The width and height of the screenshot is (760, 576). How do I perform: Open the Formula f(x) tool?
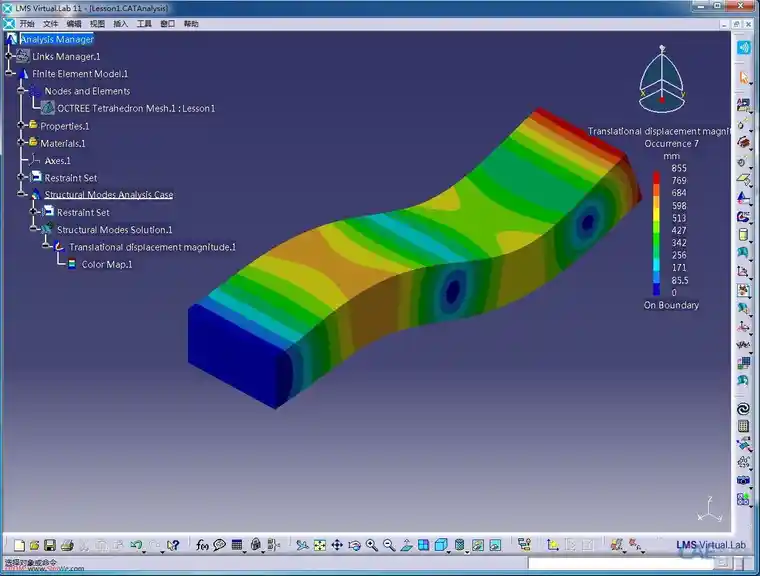click(202, 545)
